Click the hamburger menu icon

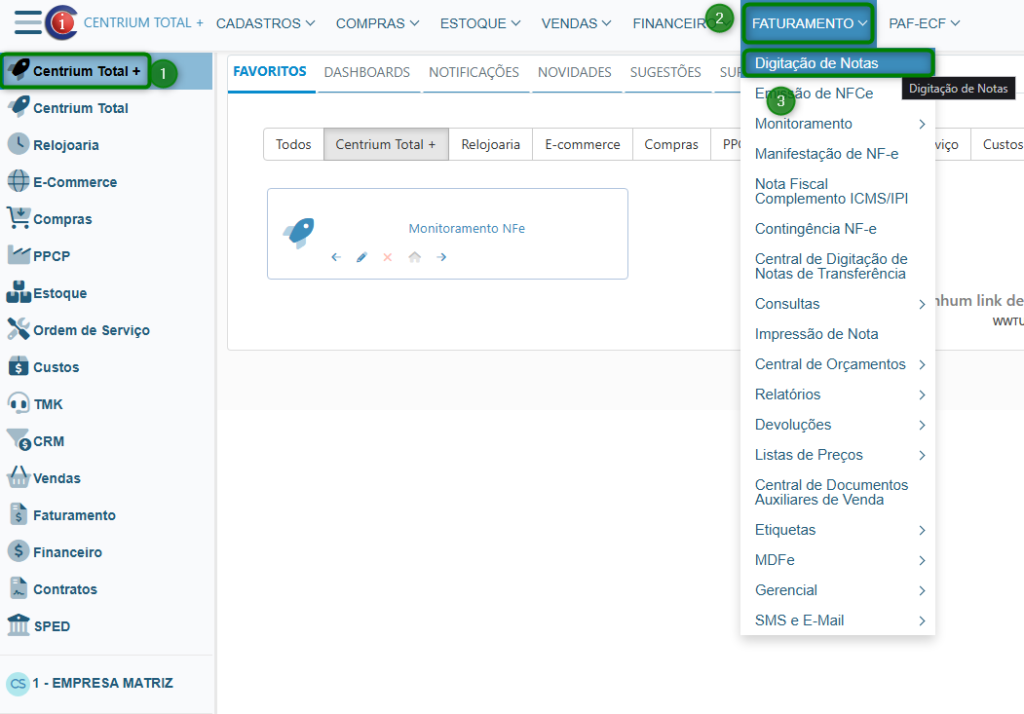[x=28, y=22]
